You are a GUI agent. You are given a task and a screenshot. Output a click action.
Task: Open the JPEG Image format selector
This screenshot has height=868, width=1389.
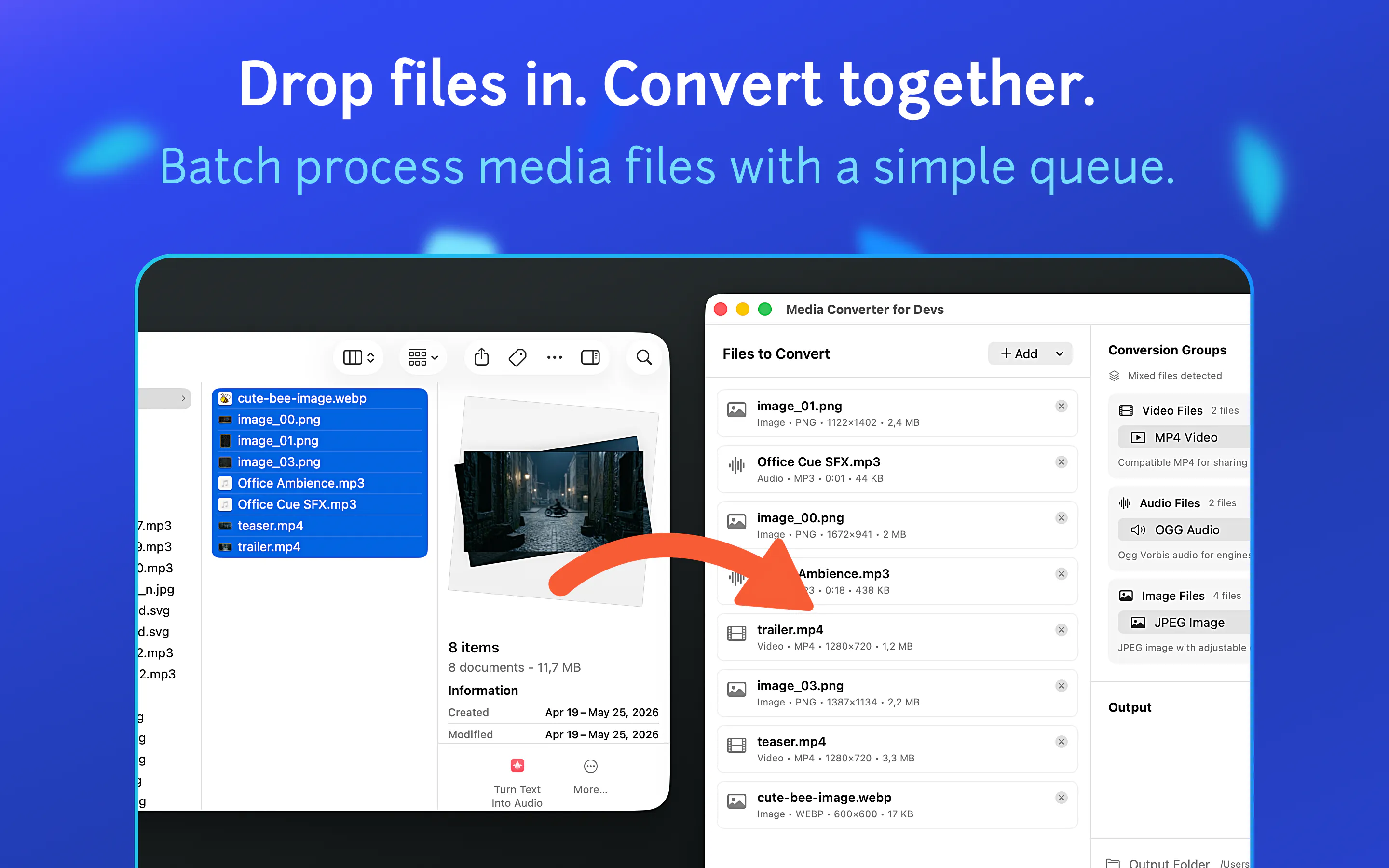pyautogui.click(x=1184, y=622)
